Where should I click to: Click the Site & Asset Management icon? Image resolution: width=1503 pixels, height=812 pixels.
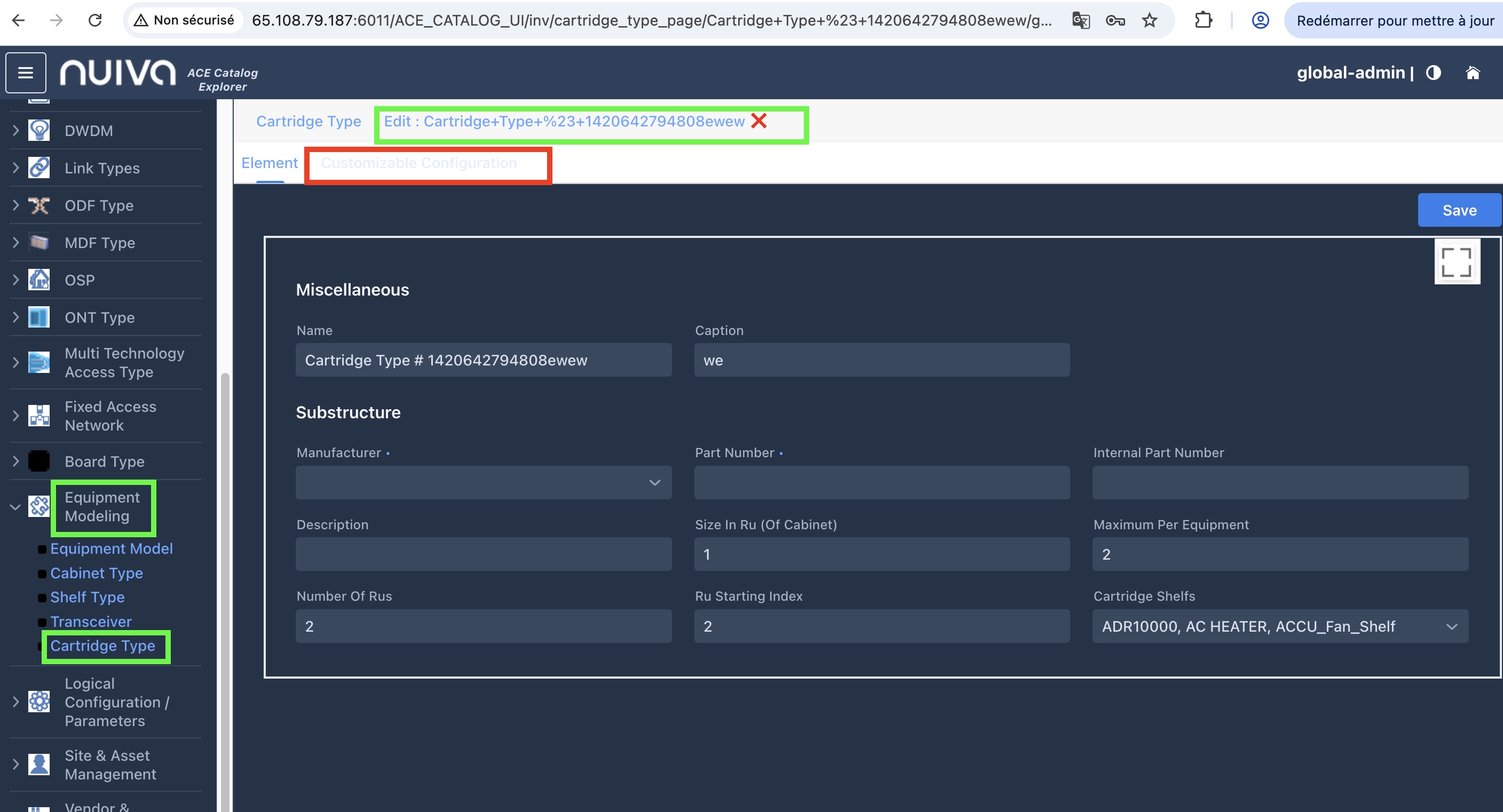click(x=39, y=763)
